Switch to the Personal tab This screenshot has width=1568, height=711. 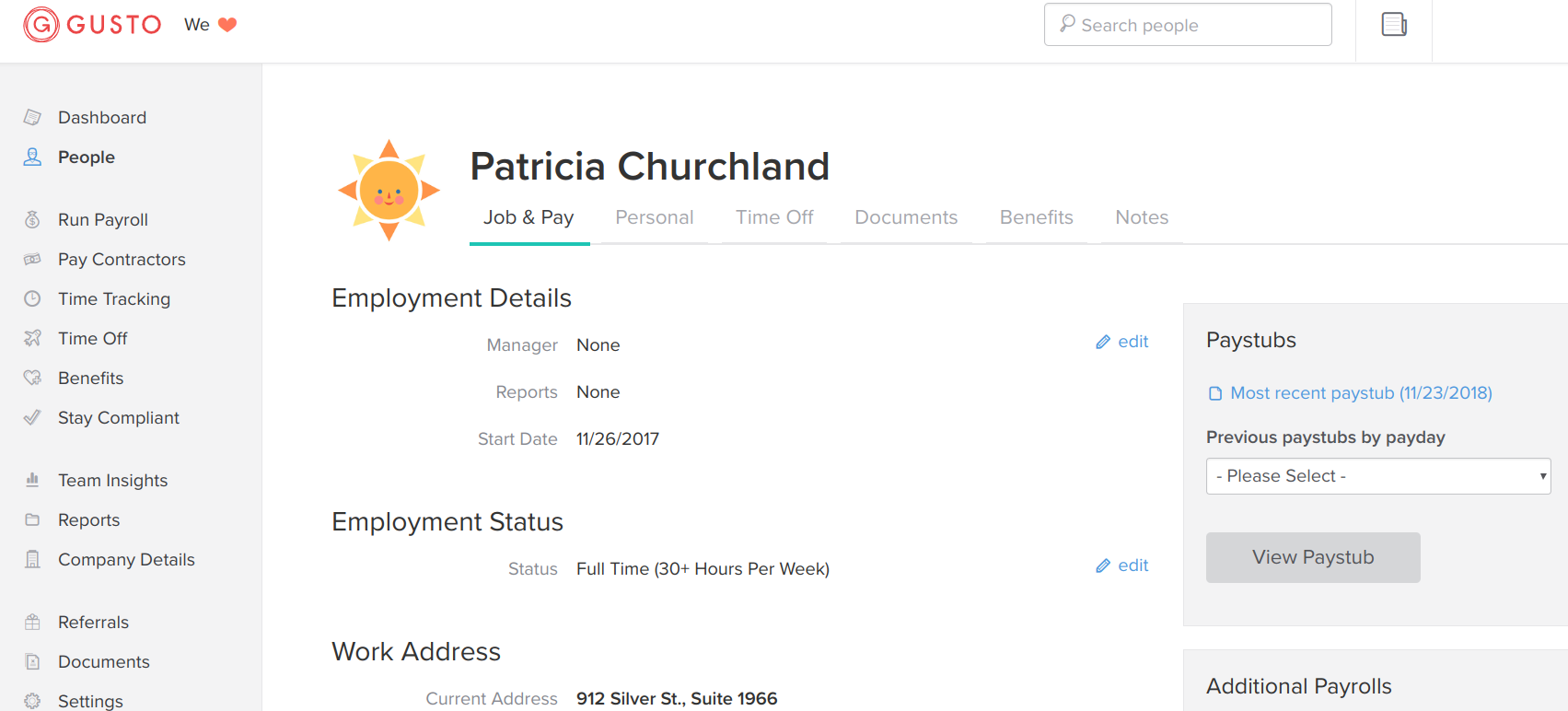pos(654,217)
